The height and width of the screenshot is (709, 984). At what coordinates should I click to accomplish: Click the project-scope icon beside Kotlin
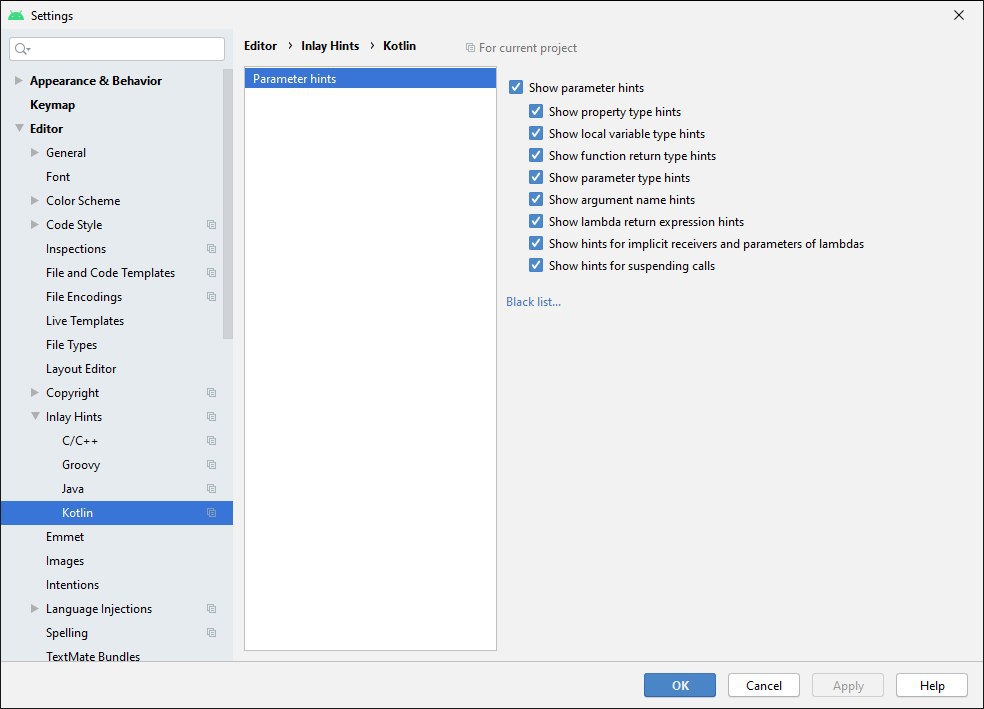click(x=211, y=513)
